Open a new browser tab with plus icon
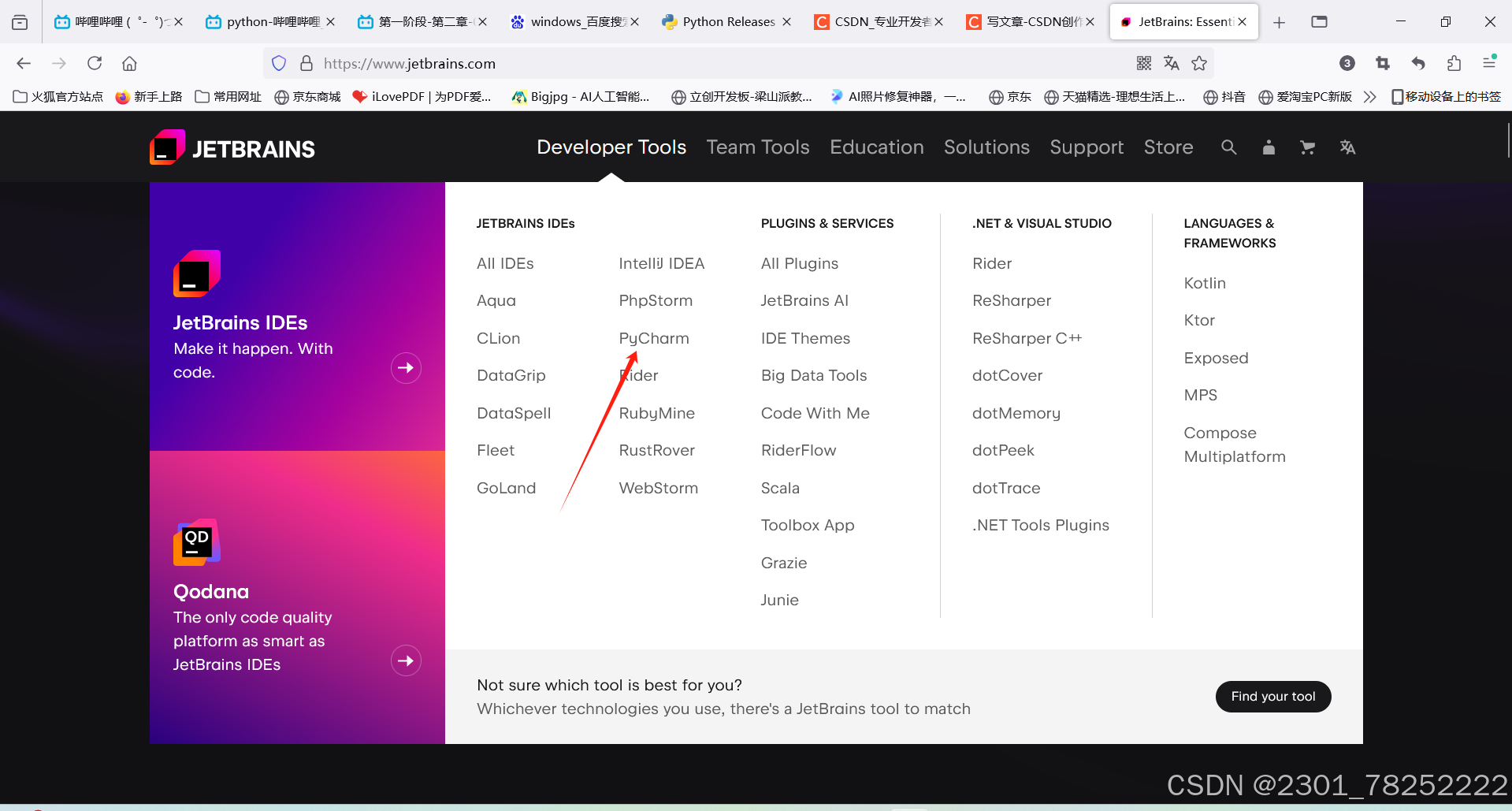 coord(1279,22)
